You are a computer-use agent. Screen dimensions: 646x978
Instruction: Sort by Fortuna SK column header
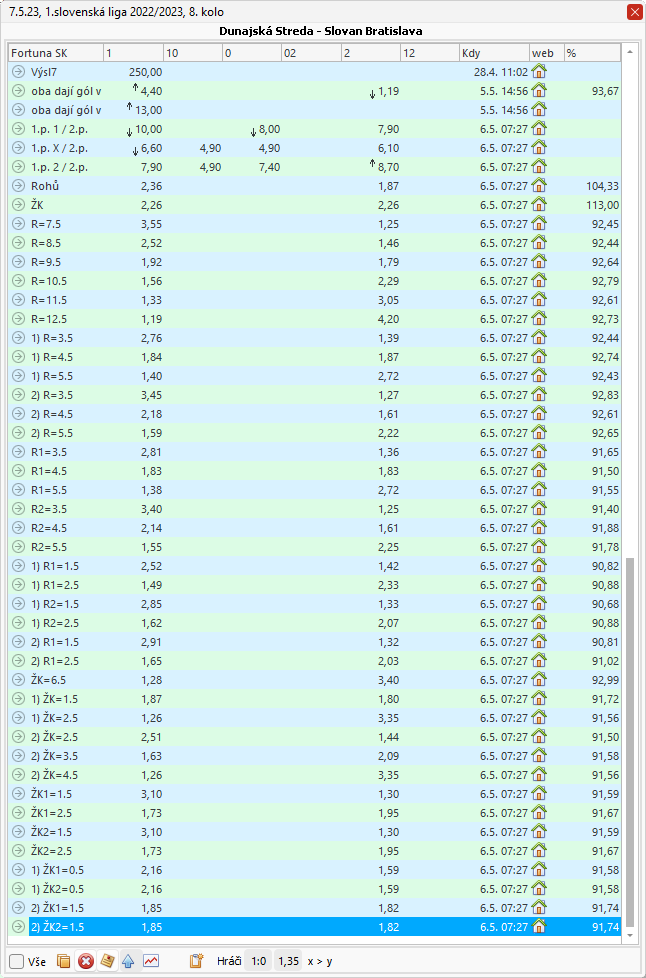55,53
